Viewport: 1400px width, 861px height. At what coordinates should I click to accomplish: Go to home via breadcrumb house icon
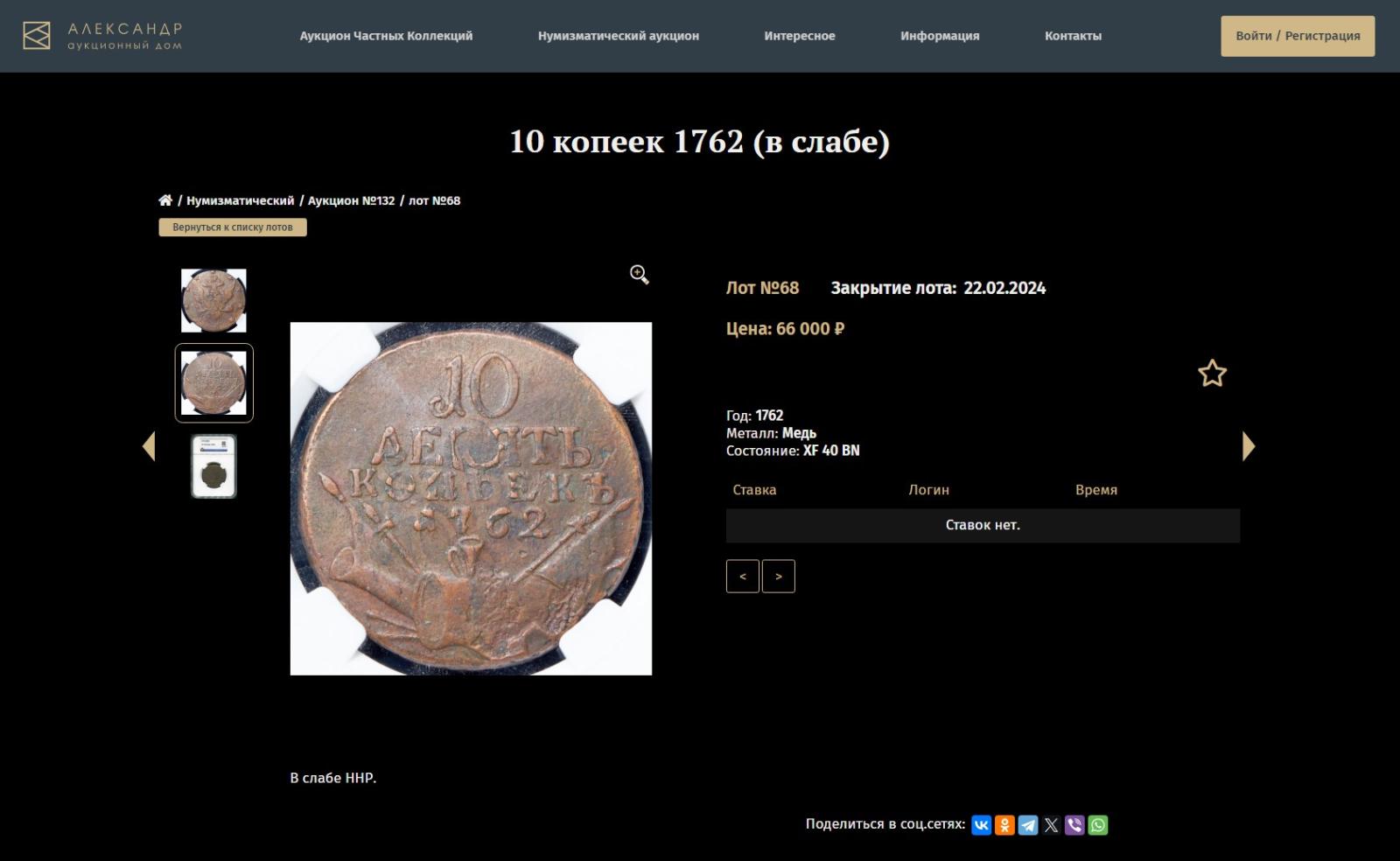pyautogui.click(x=165, y=200)
